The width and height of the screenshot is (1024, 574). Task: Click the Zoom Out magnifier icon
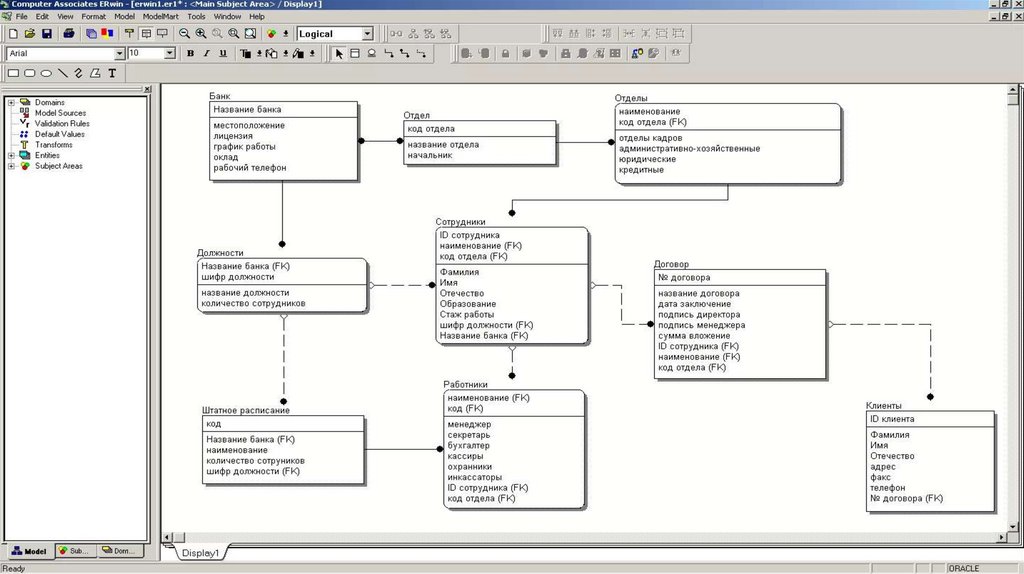point(185,34)
